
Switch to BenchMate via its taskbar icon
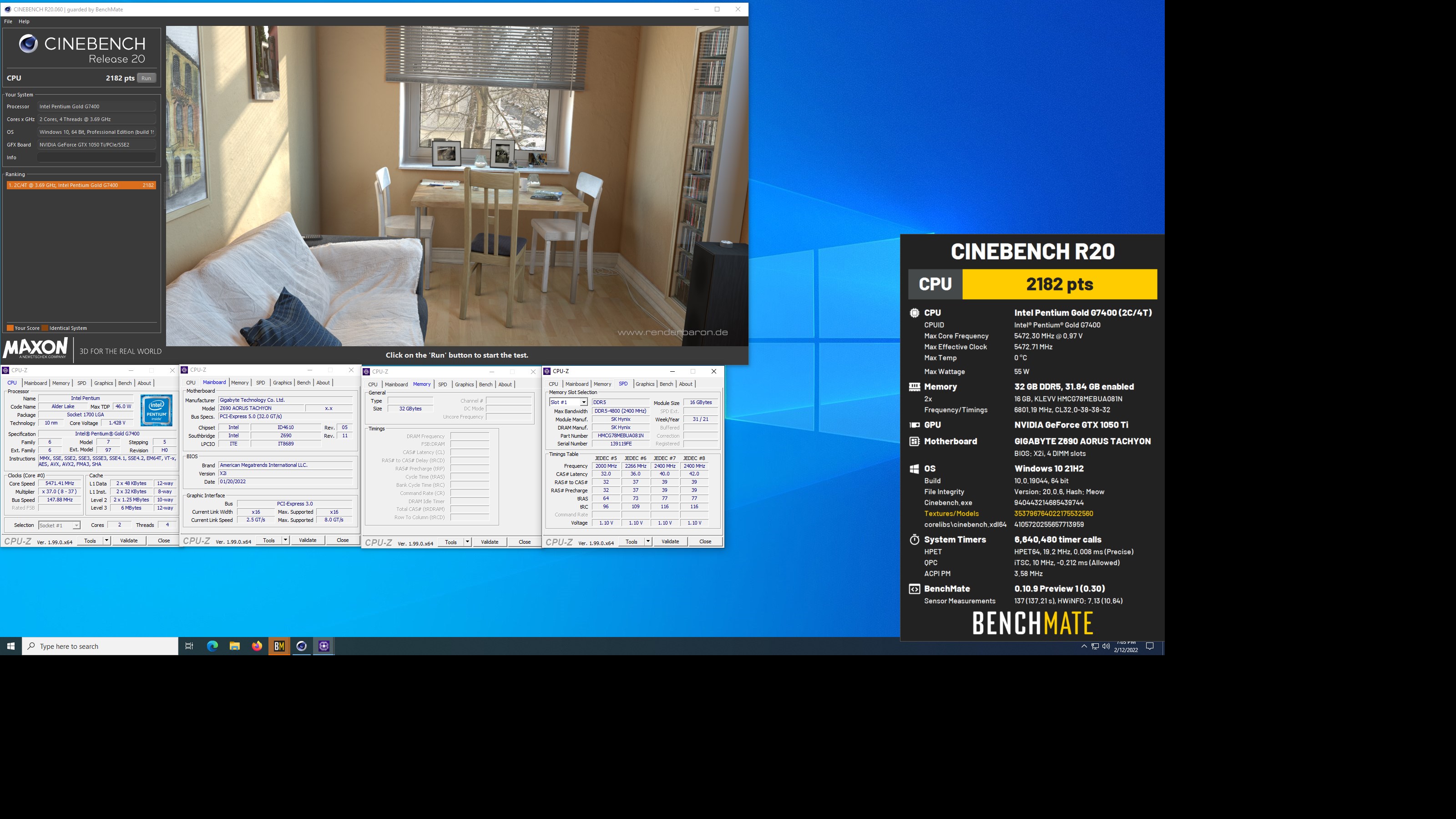point(279,646)
